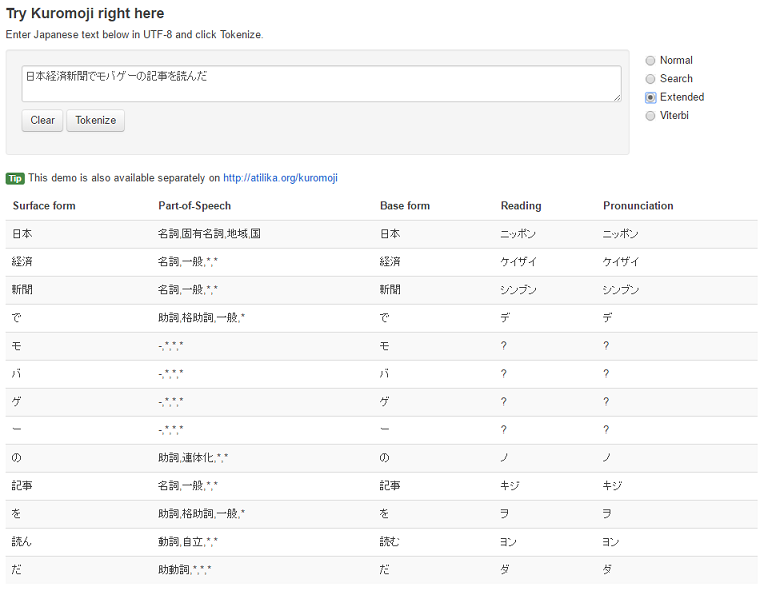Click part-of-speech cell 助動詞,*,*,*

pyautogui.click(x=184, y=569)
